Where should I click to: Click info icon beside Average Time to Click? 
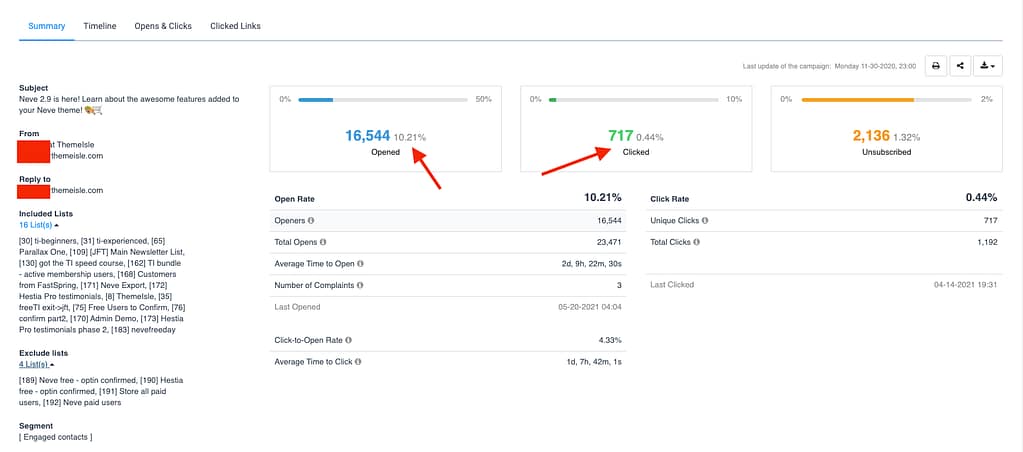click(357, 361)
